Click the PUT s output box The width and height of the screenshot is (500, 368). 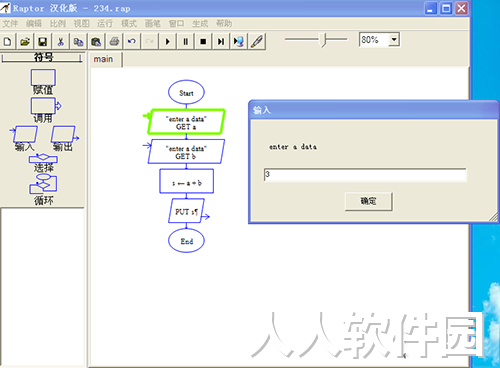(186, 211)
